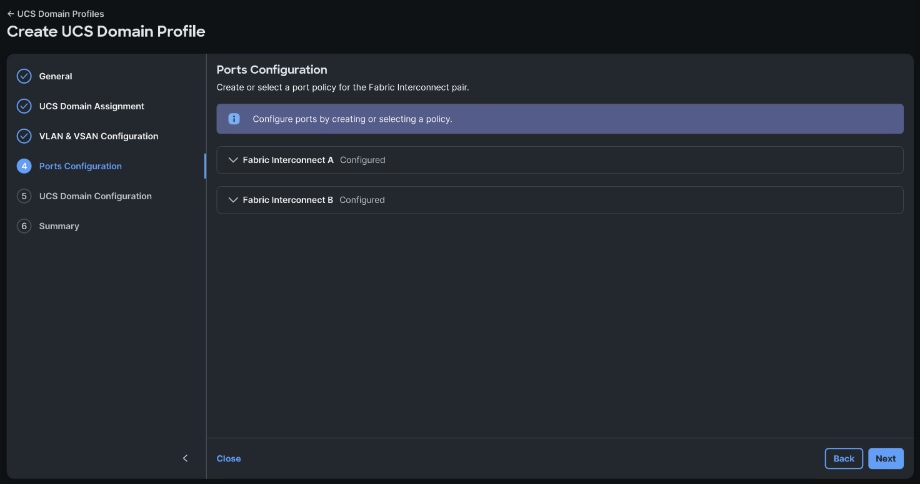Viewport: 920px width, 484px height.
Task: Collapse the wizard sidebar with left chevron
Action: click(x=185, y=458)
